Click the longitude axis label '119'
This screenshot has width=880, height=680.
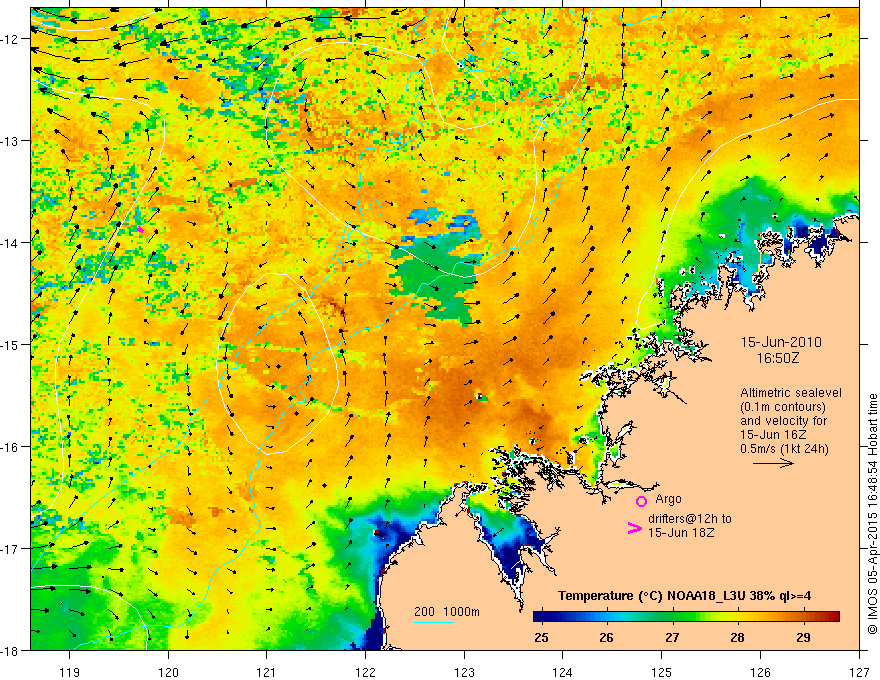pyautogui.click(x=70, y=672)
